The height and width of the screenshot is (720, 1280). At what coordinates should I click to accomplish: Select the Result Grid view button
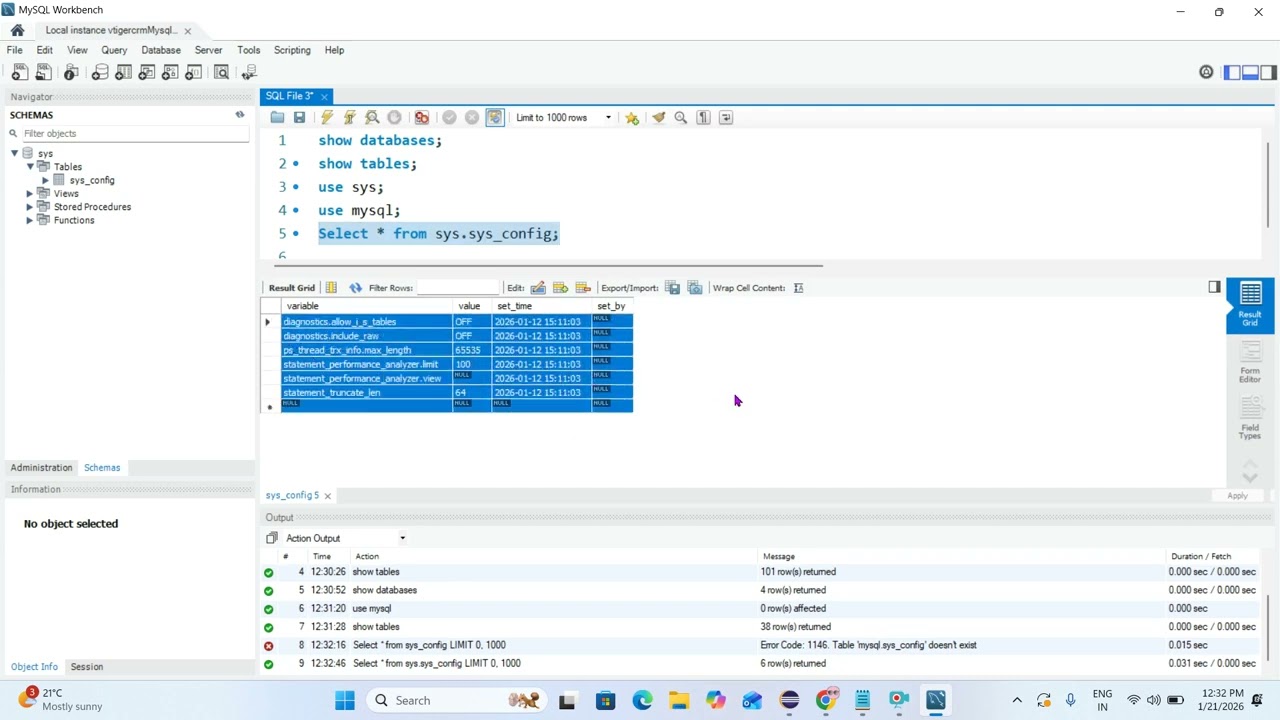click(x=1250, y=305)
